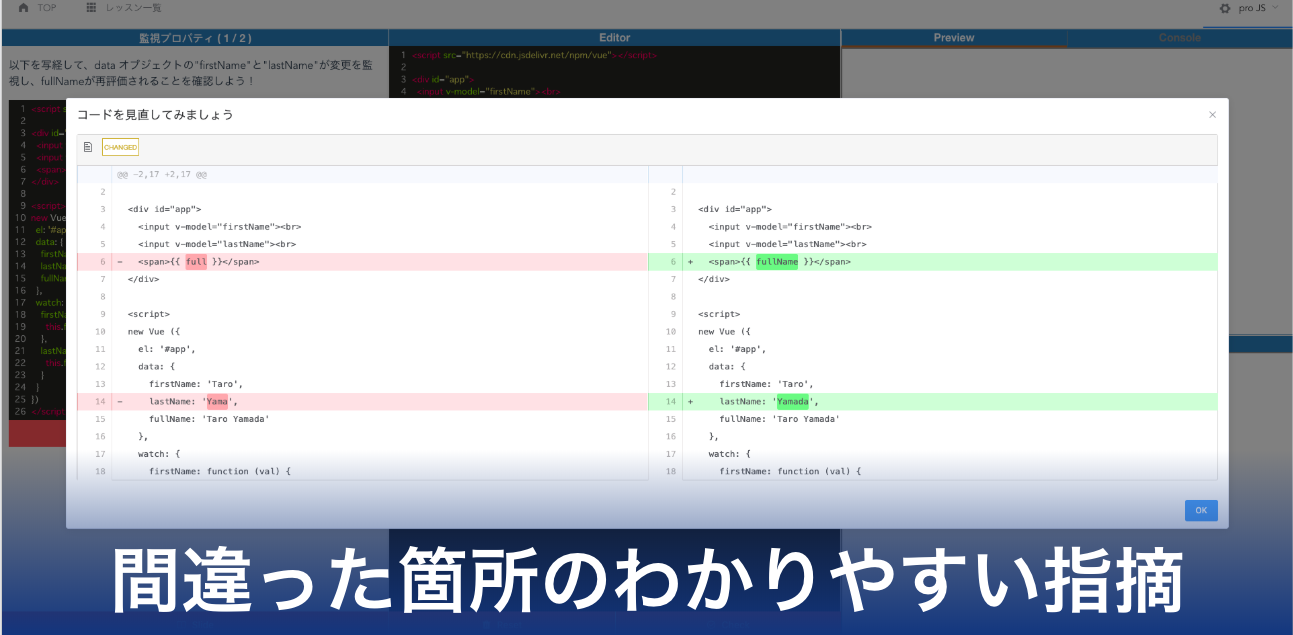Click the dialog title コードを見直してみましょう
This screenshot has height=635, width=1293.
155,115
